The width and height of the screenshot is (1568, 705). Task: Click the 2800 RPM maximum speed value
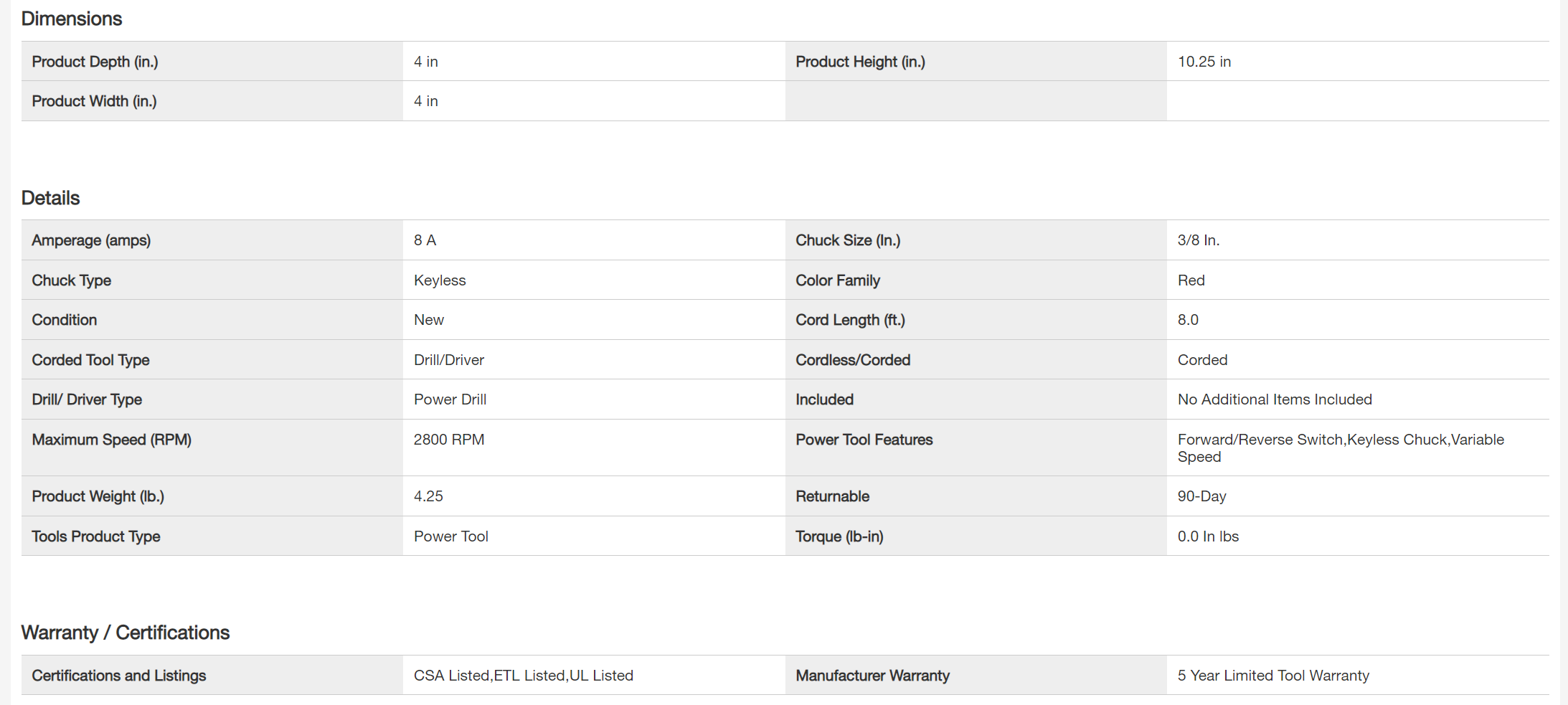point(448,440)
